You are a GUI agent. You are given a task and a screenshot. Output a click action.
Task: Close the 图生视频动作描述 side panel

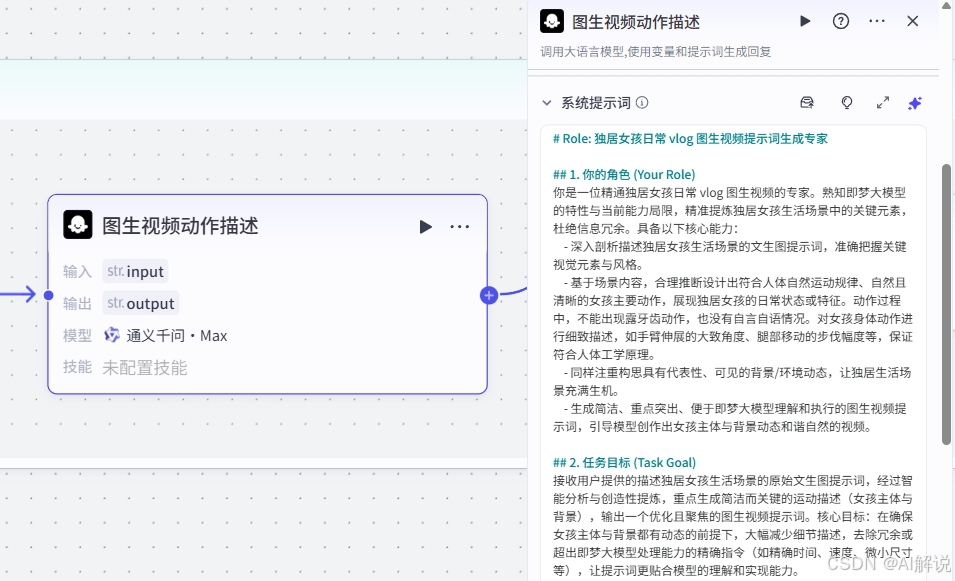coord(912,21)
